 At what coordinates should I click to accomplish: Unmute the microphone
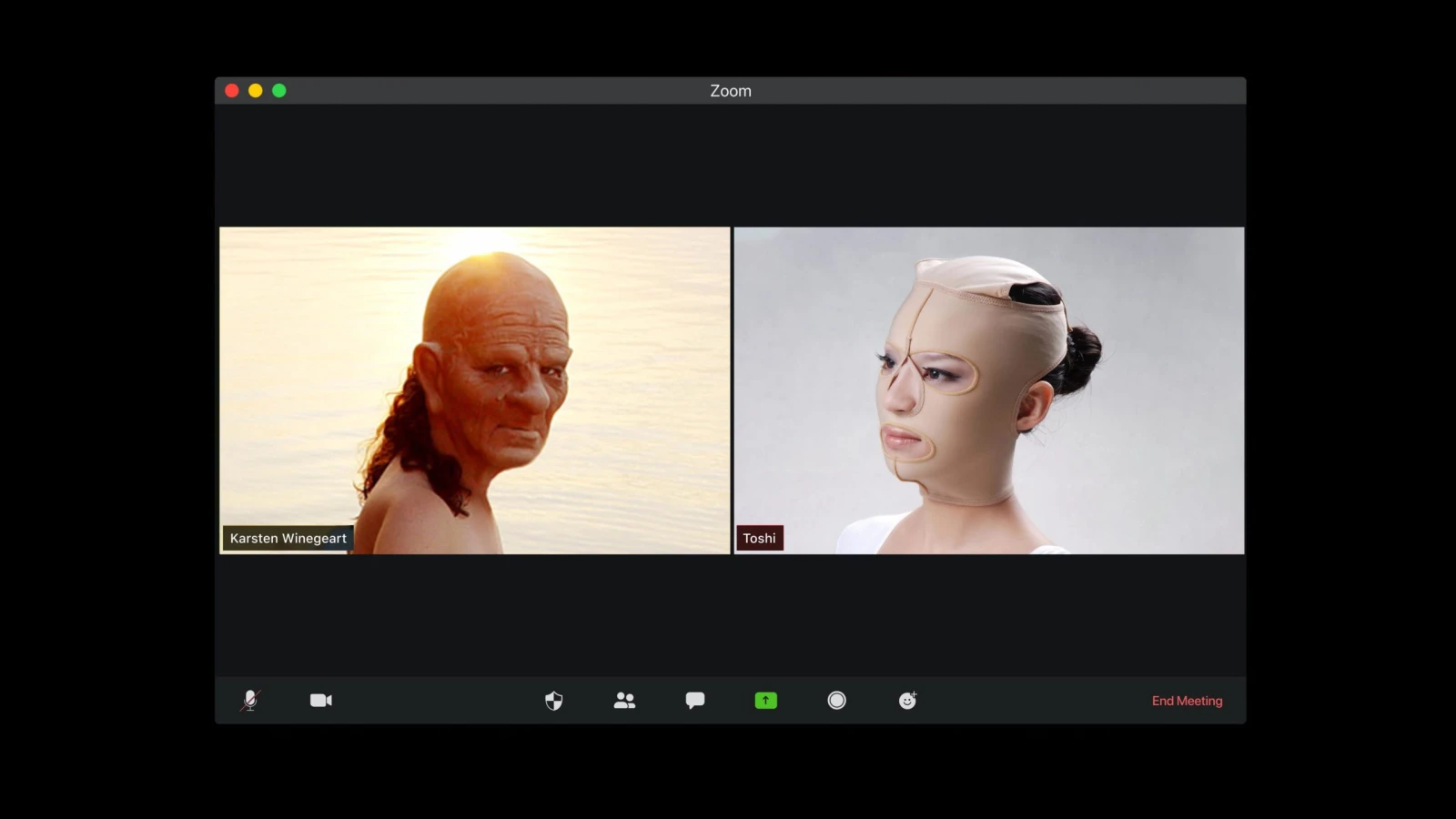[250, 700]
